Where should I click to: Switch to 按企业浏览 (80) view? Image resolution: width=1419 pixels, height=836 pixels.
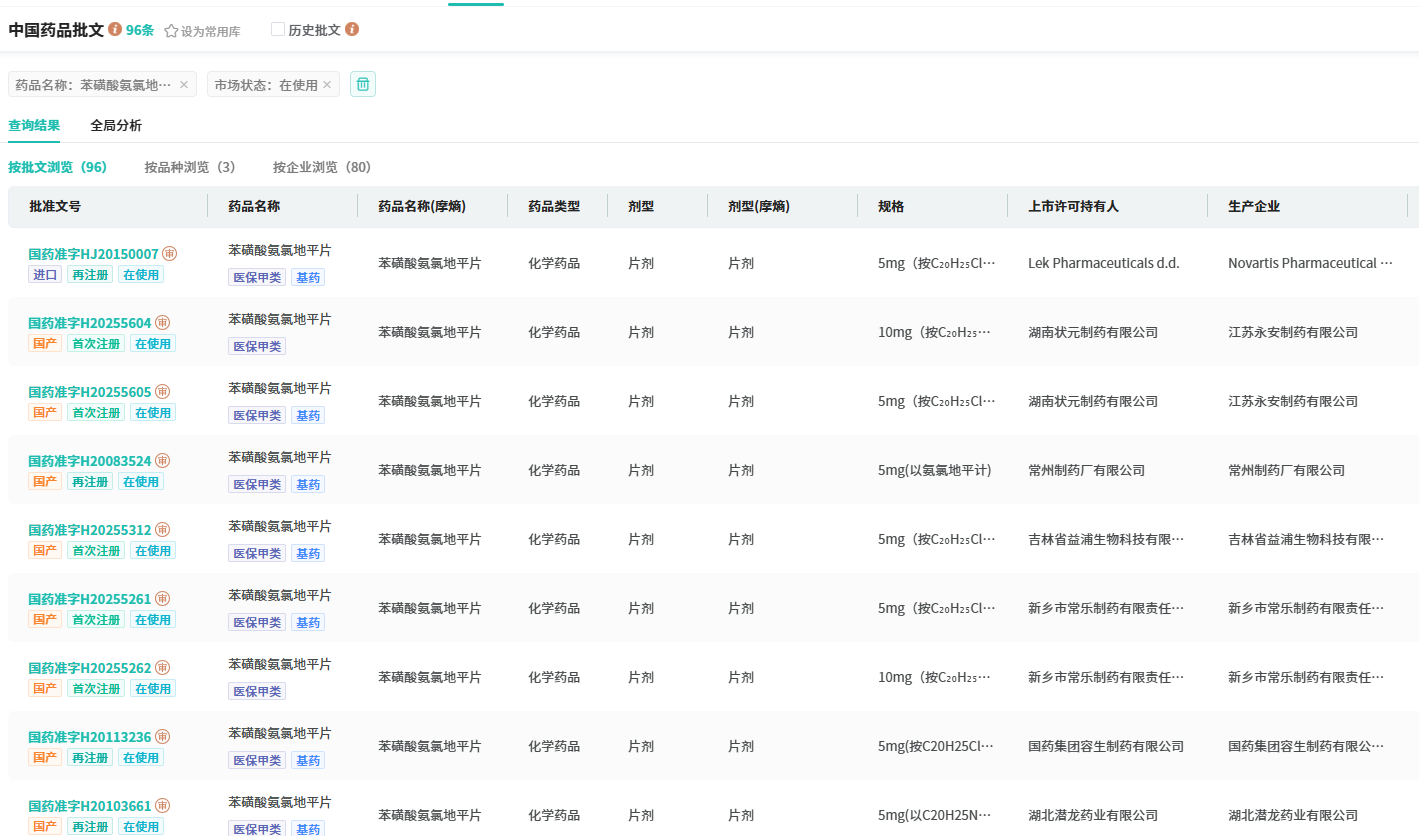[322, 167]
